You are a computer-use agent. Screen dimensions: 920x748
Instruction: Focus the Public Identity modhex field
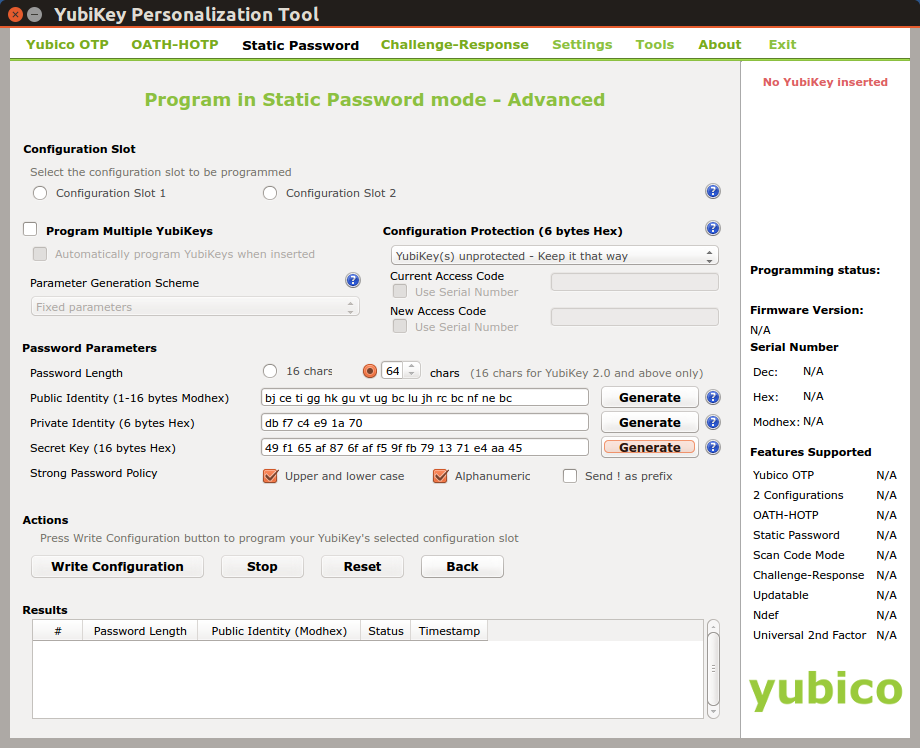point(425,397)
